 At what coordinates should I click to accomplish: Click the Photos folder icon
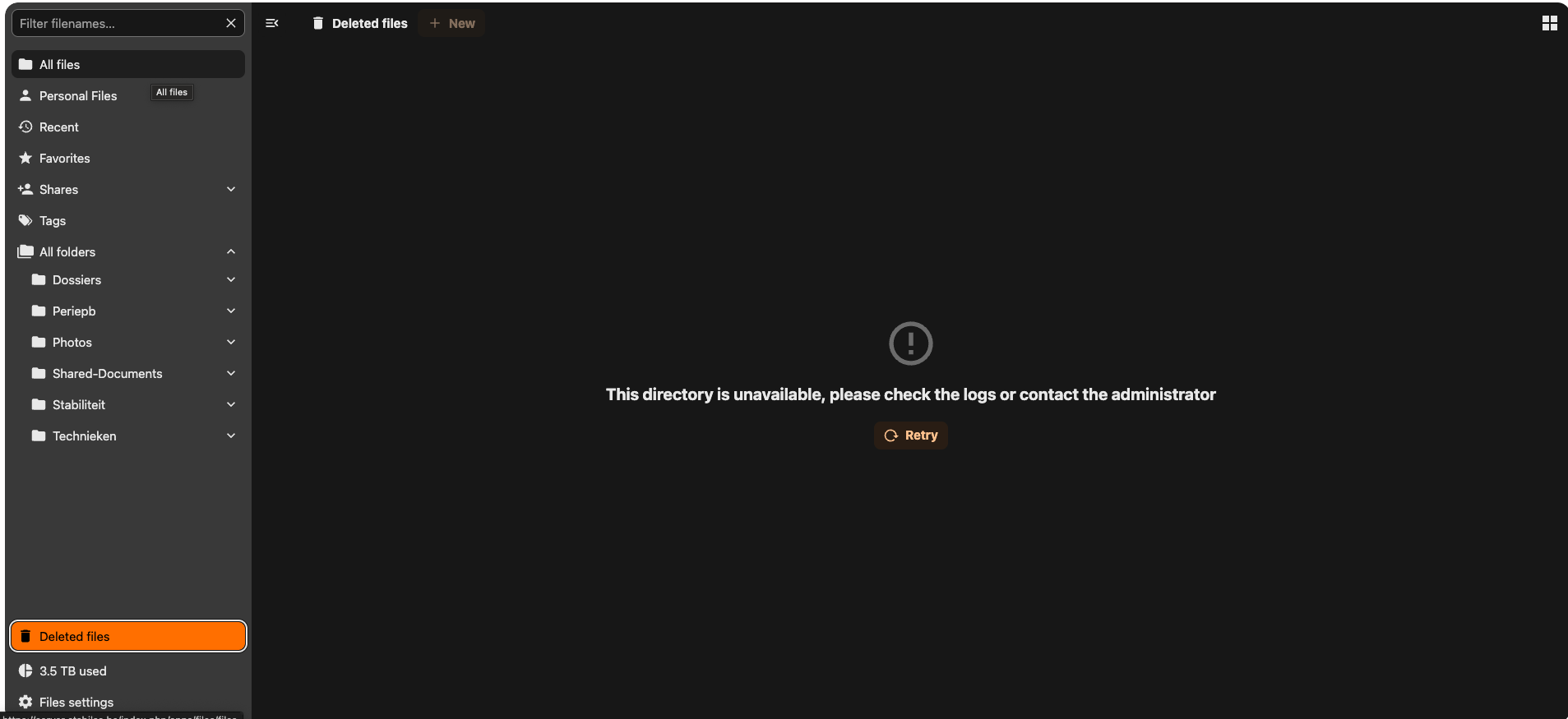39,342
